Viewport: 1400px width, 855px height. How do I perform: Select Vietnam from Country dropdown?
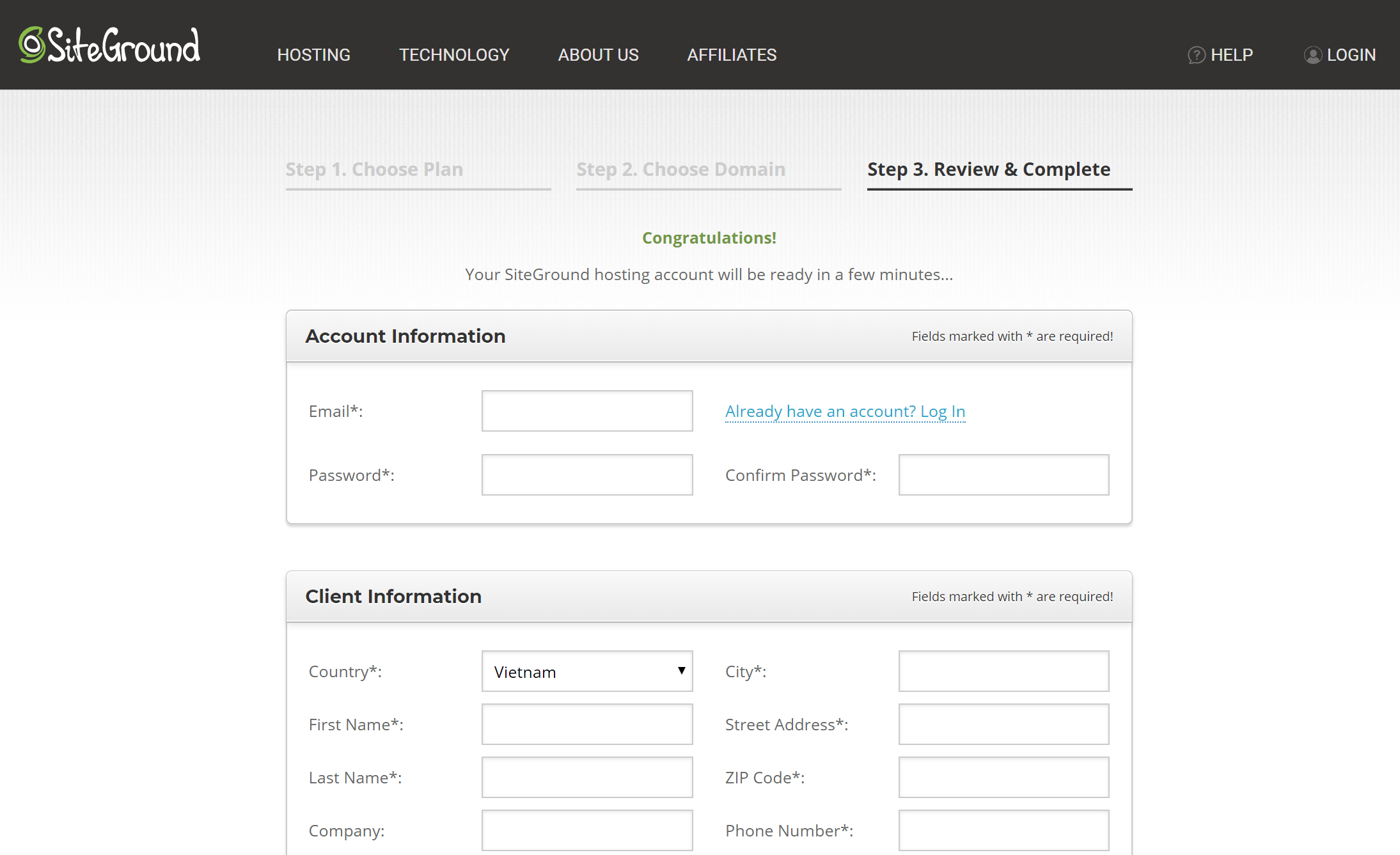[588, 671]
